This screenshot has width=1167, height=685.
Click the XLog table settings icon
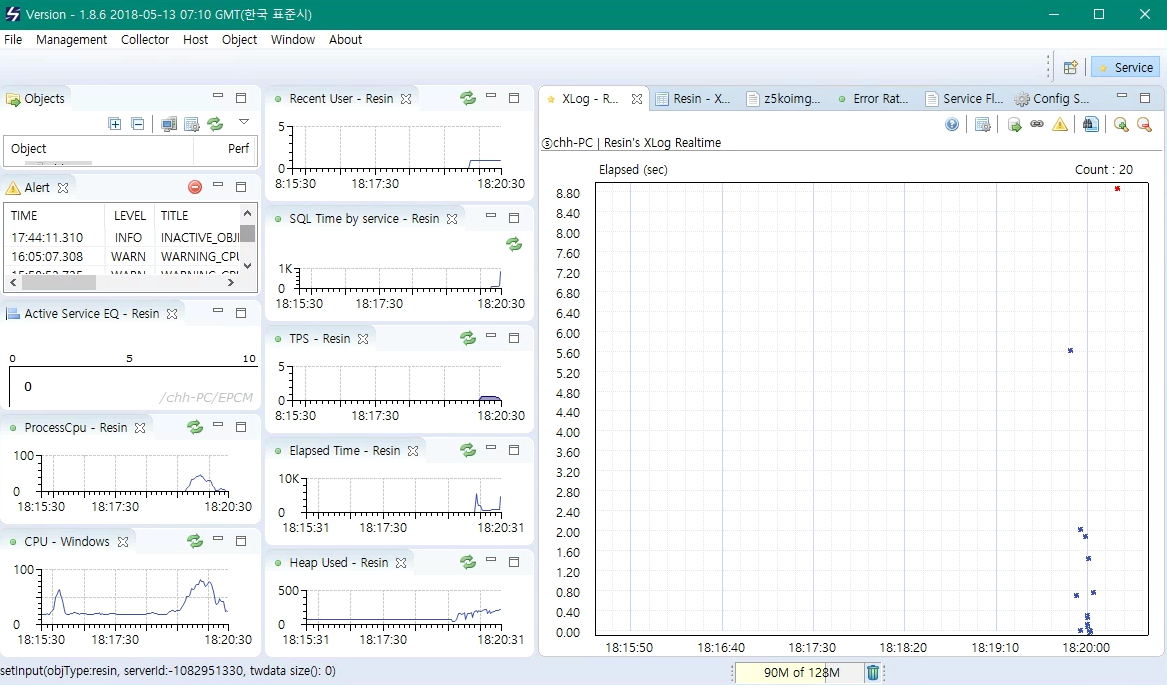click(982, 124)
